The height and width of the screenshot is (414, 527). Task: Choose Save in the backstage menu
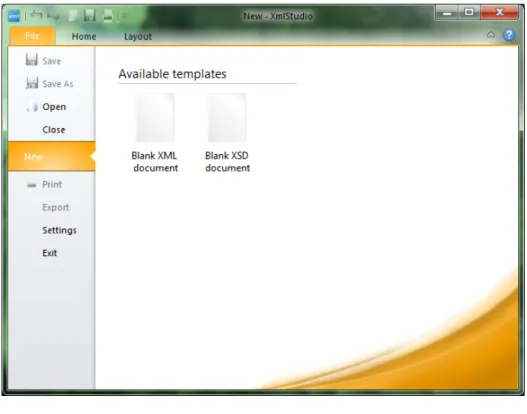coord(51,61)
